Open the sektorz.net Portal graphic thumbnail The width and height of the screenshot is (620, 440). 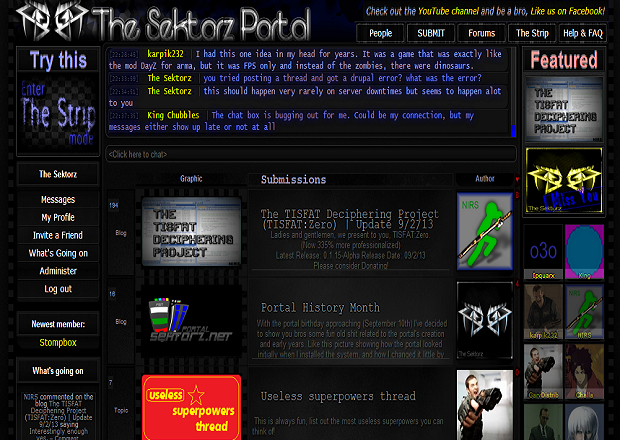click(191, 321)
